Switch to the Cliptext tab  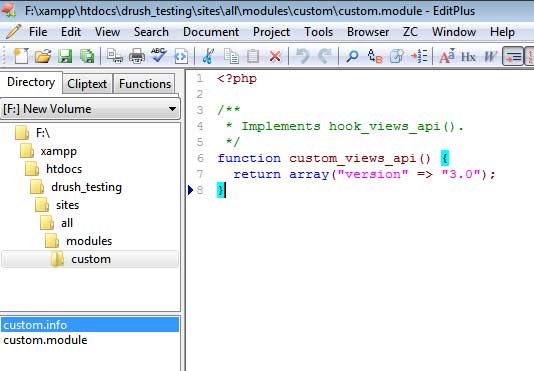[87, 84]
